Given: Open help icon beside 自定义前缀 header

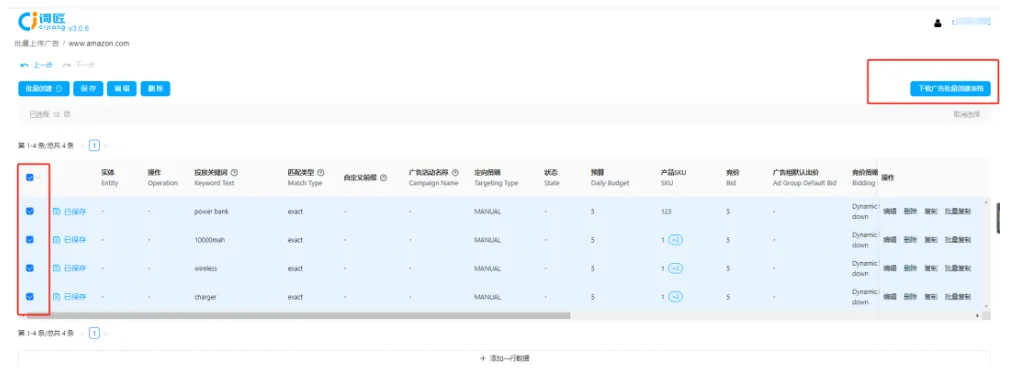Looking at the screenshot, I should [383, 178].
